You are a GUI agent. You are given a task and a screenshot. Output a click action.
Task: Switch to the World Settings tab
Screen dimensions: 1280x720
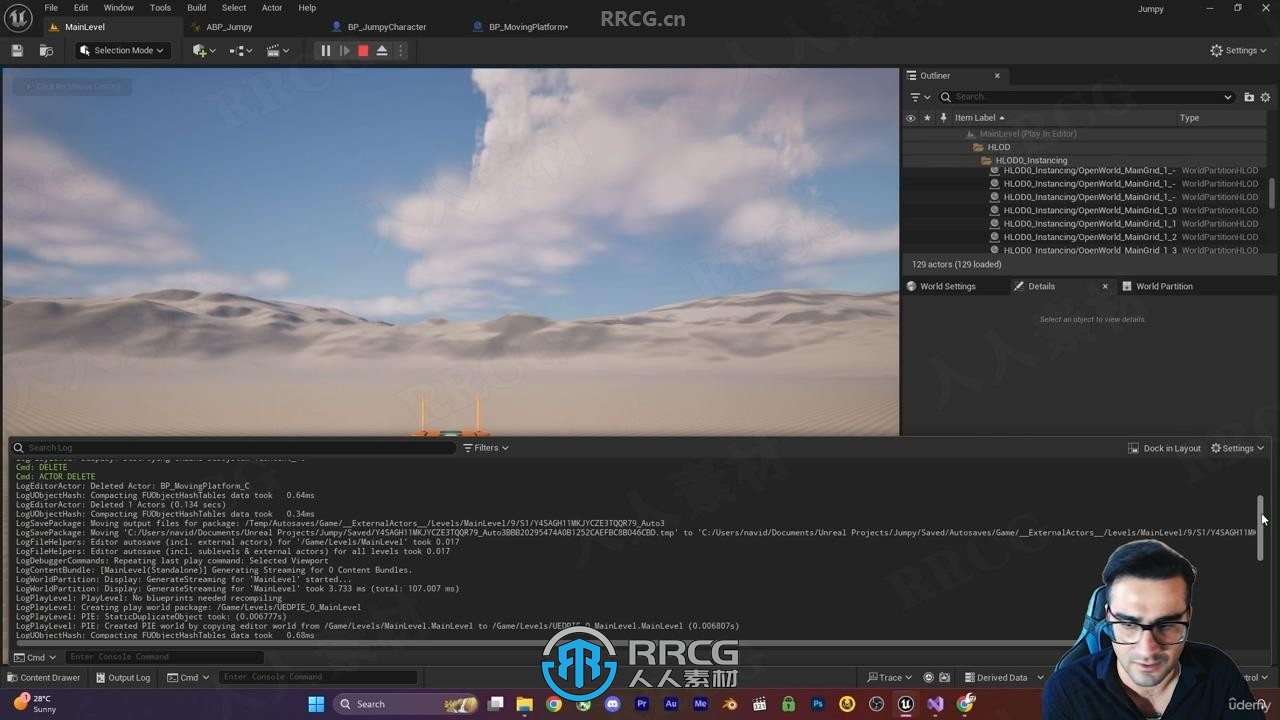click(947, 286)
